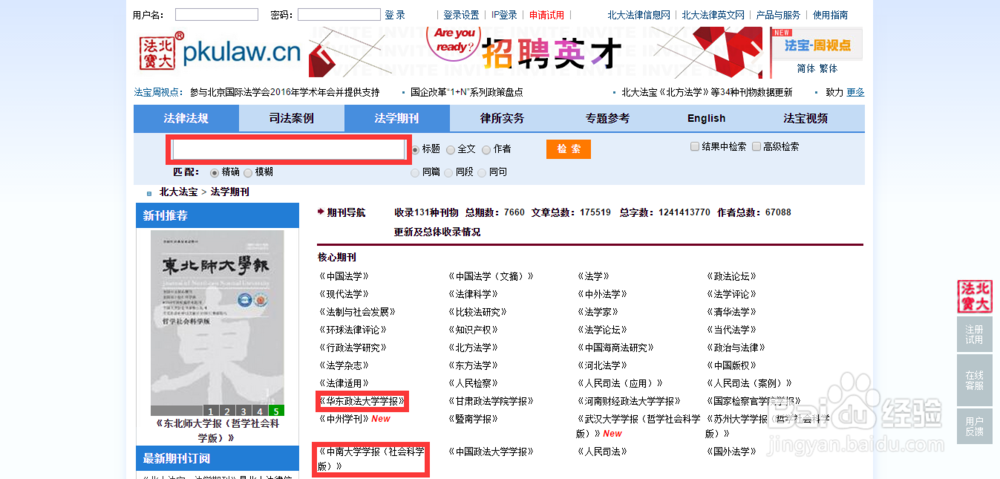This screenshot has width=1000, height=479.
Task: Click into the main search keyword box
Action: [288, 149]
